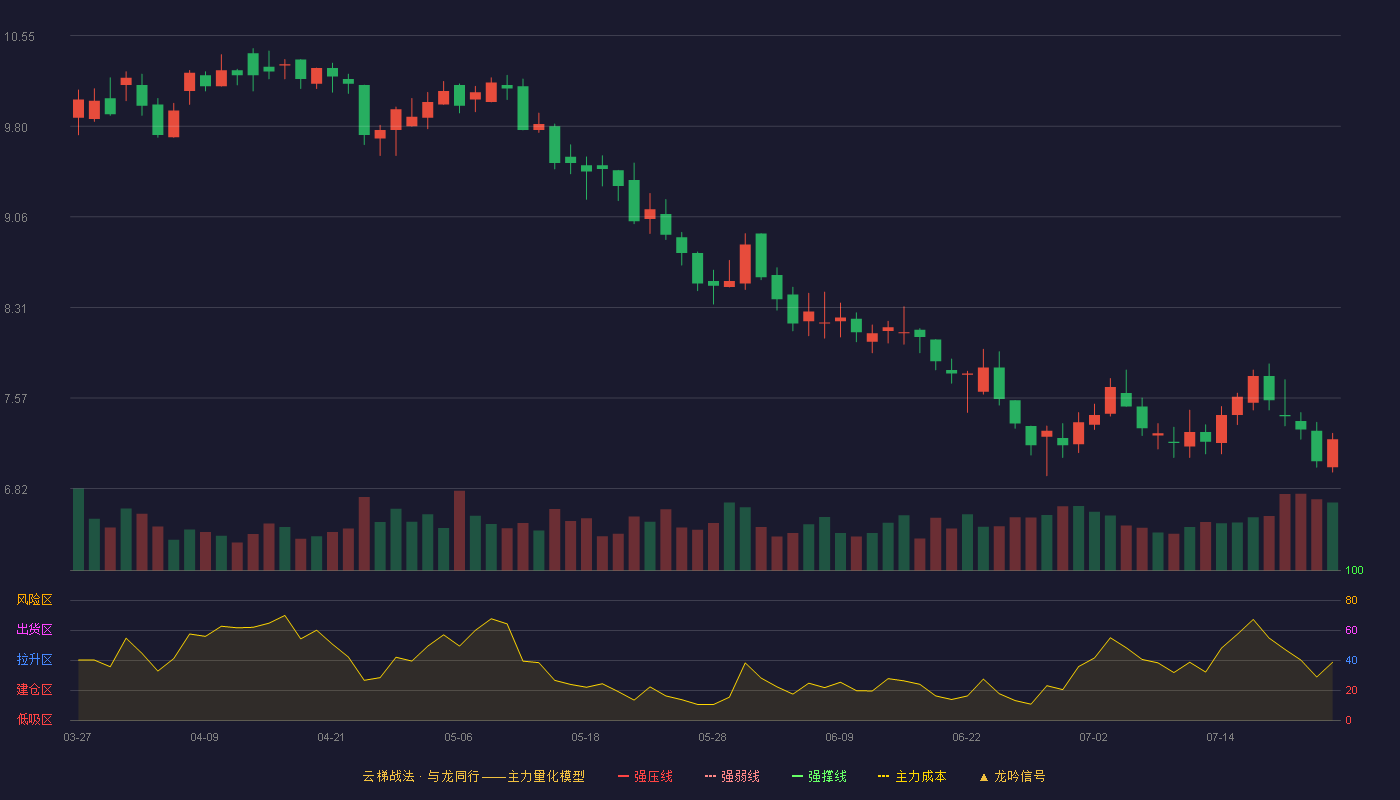Select the 出货区 zone label
Screen dimensions: 1400x800
click(34, 630)
